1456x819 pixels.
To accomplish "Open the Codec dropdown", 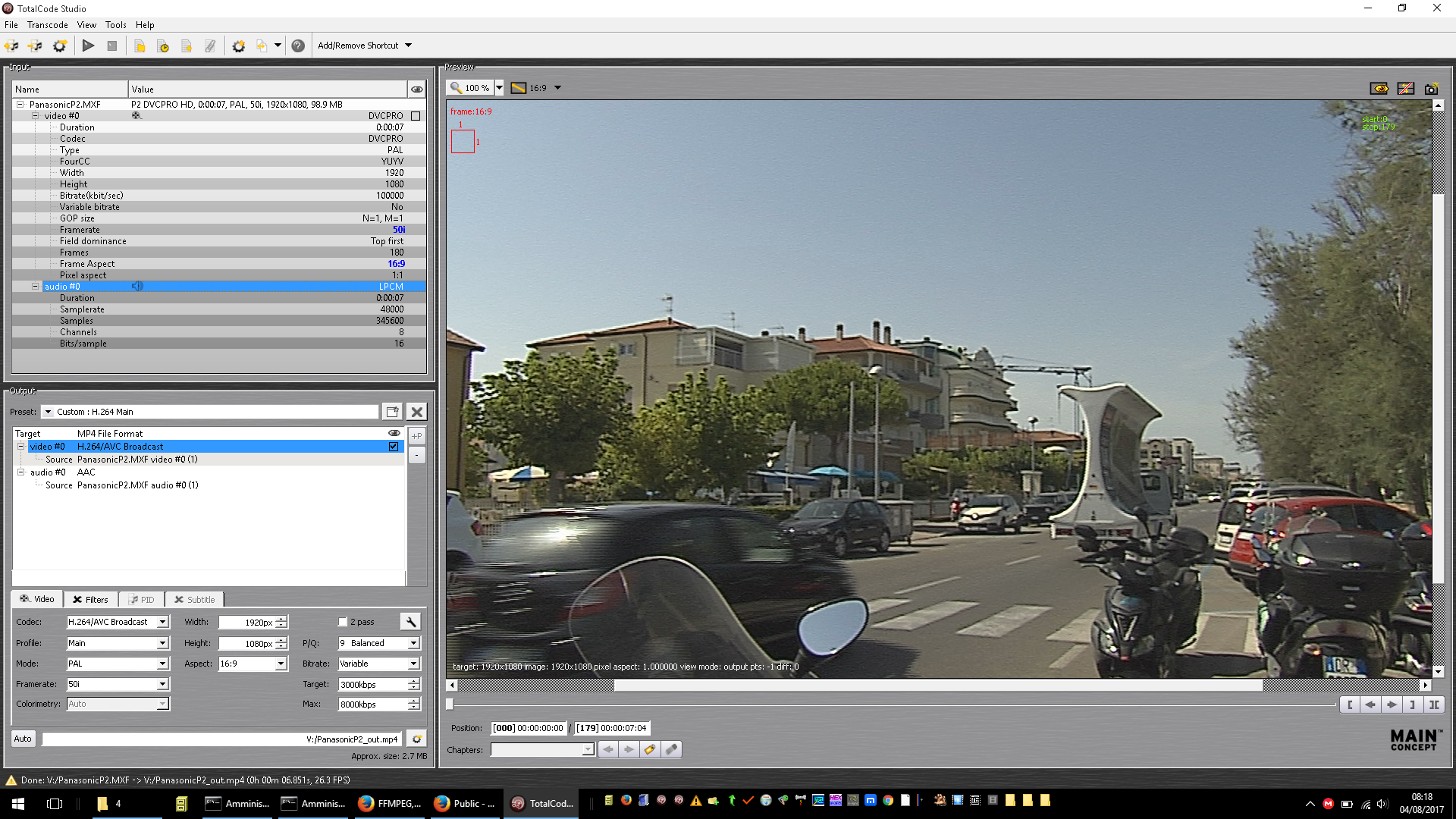I will click(x=162, y=622).
